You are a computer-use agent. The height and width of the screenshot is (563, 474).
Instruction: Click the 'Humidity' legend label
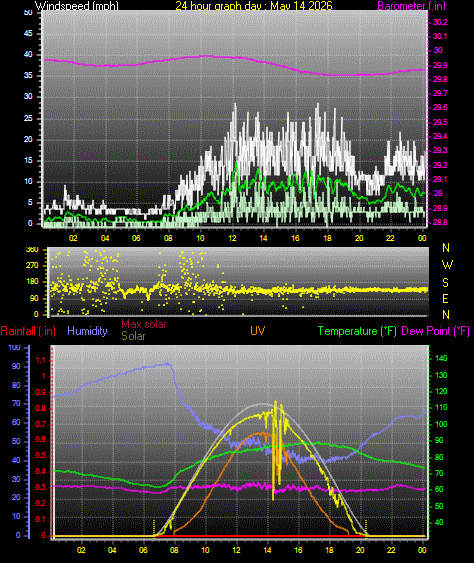click(87, 331)
